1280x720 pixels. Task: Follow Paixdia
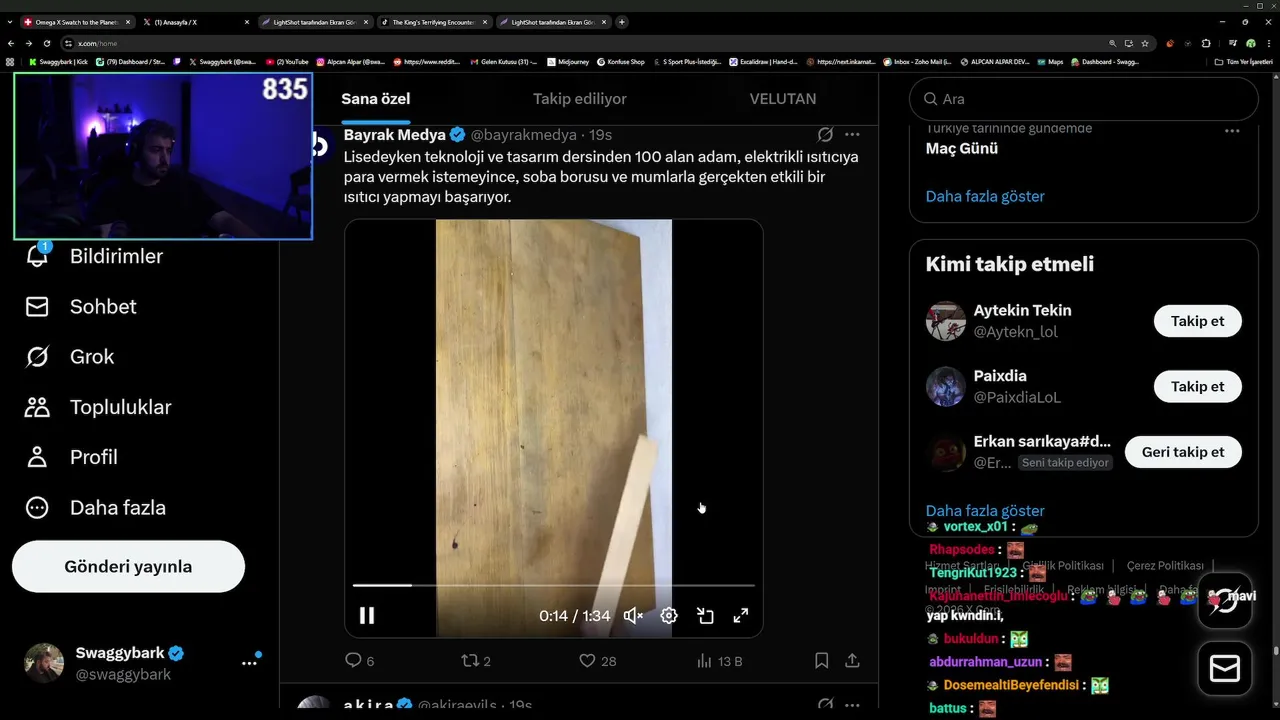click(1197, 387)
